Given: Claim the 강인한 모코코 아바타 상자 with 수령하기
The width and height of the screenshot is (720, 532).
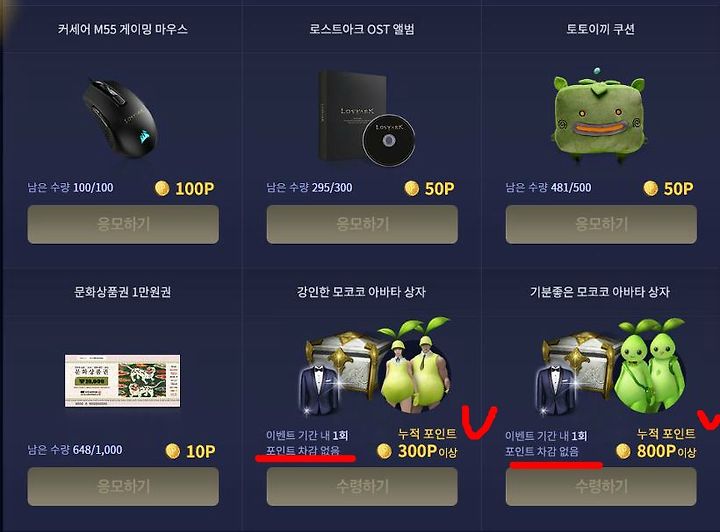Looking at the screenshot, I should [362, 487].
